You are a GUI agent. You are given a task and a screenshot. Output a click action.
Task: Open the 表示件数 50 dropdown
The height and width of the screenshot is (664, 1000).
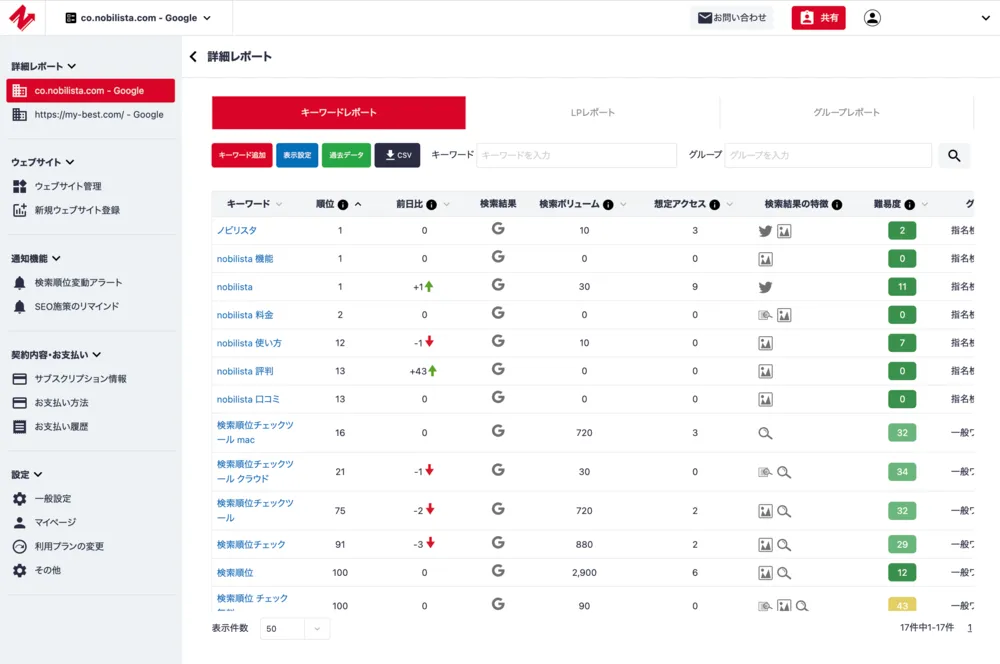(295, 629)
